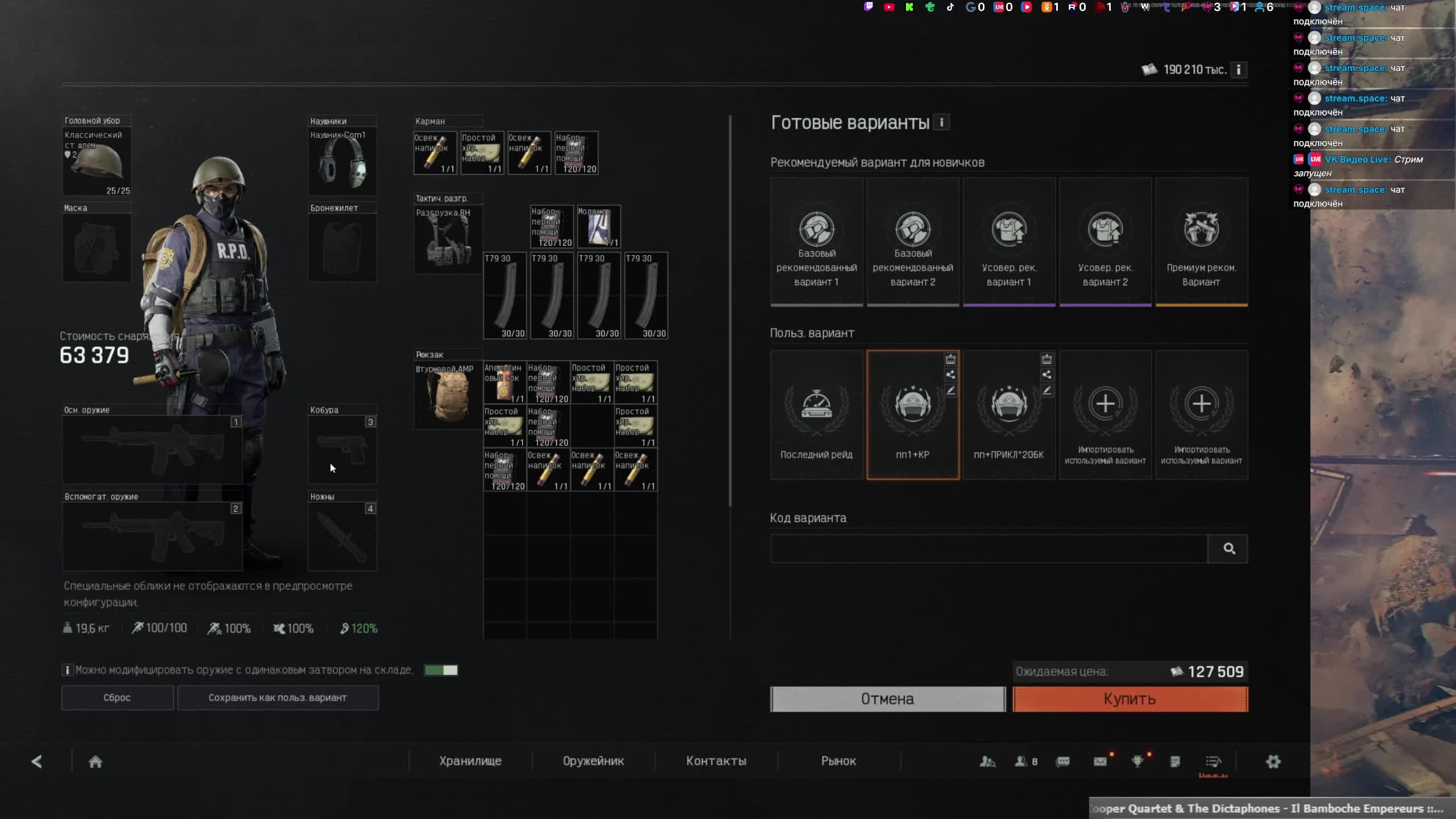Edit the пп1+КР loadout name with pencil
This screenshot has width=1456, height=819.
(950, 390)
